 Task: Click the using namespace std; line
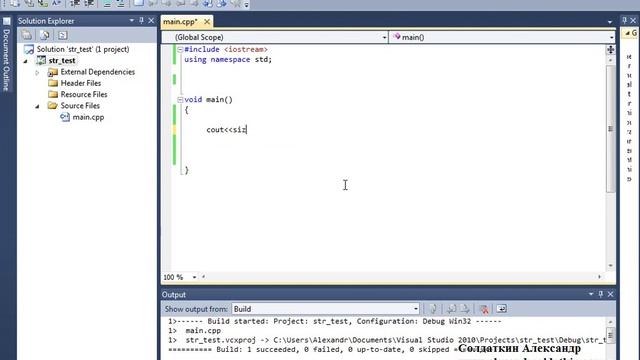pos(228,60)
